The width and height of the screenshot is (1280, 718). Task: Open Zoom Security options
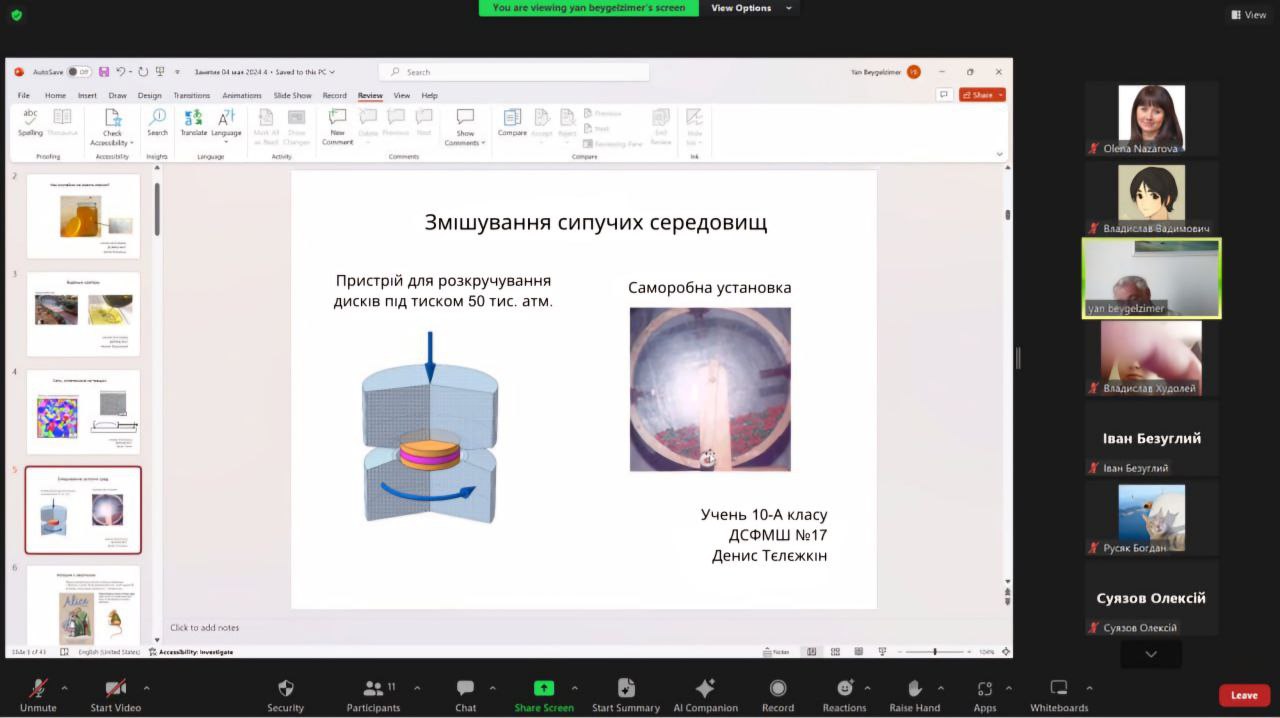pyautogui.click(x=285, y=694)
